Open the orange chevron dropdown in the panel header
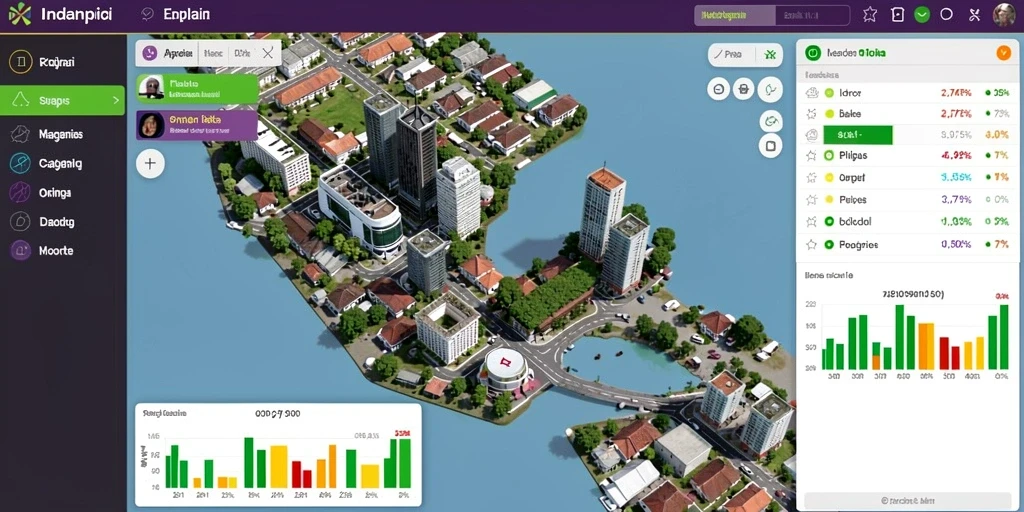The width and height of the screenshot is (1024, 512). (x=1004, y=53)
